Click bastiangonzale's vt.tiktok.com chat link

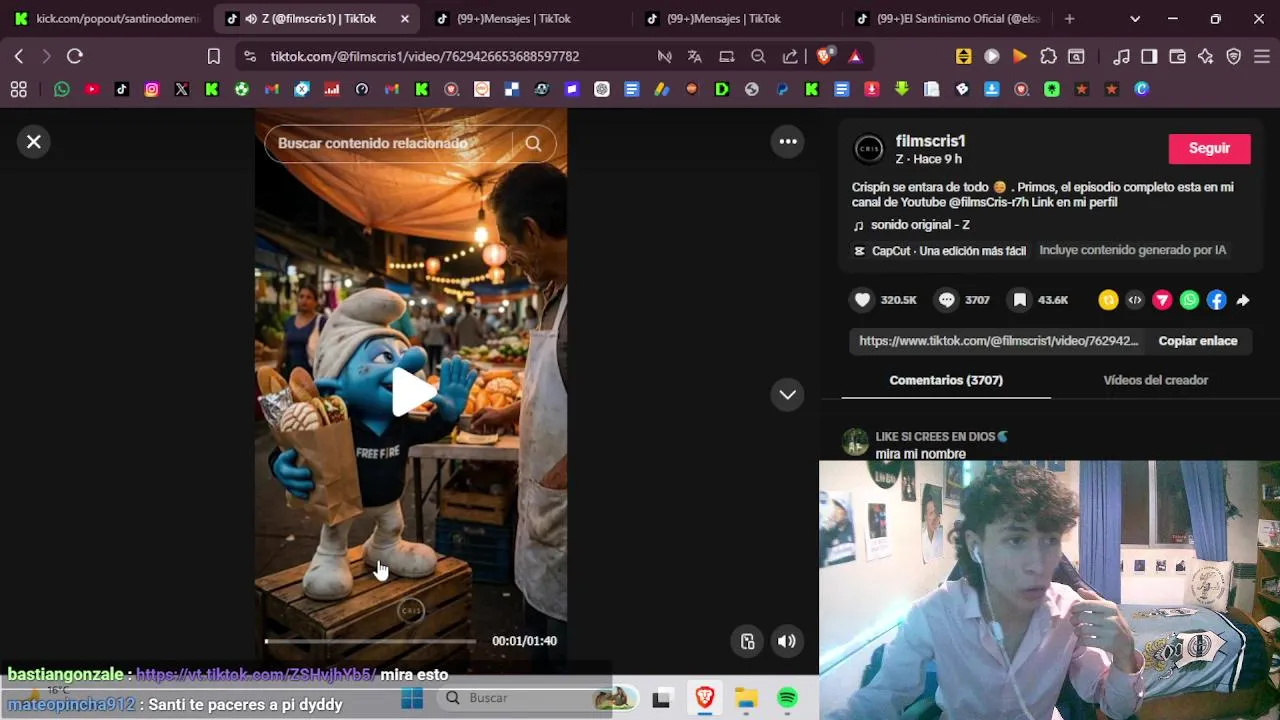(x=256, y=675)
